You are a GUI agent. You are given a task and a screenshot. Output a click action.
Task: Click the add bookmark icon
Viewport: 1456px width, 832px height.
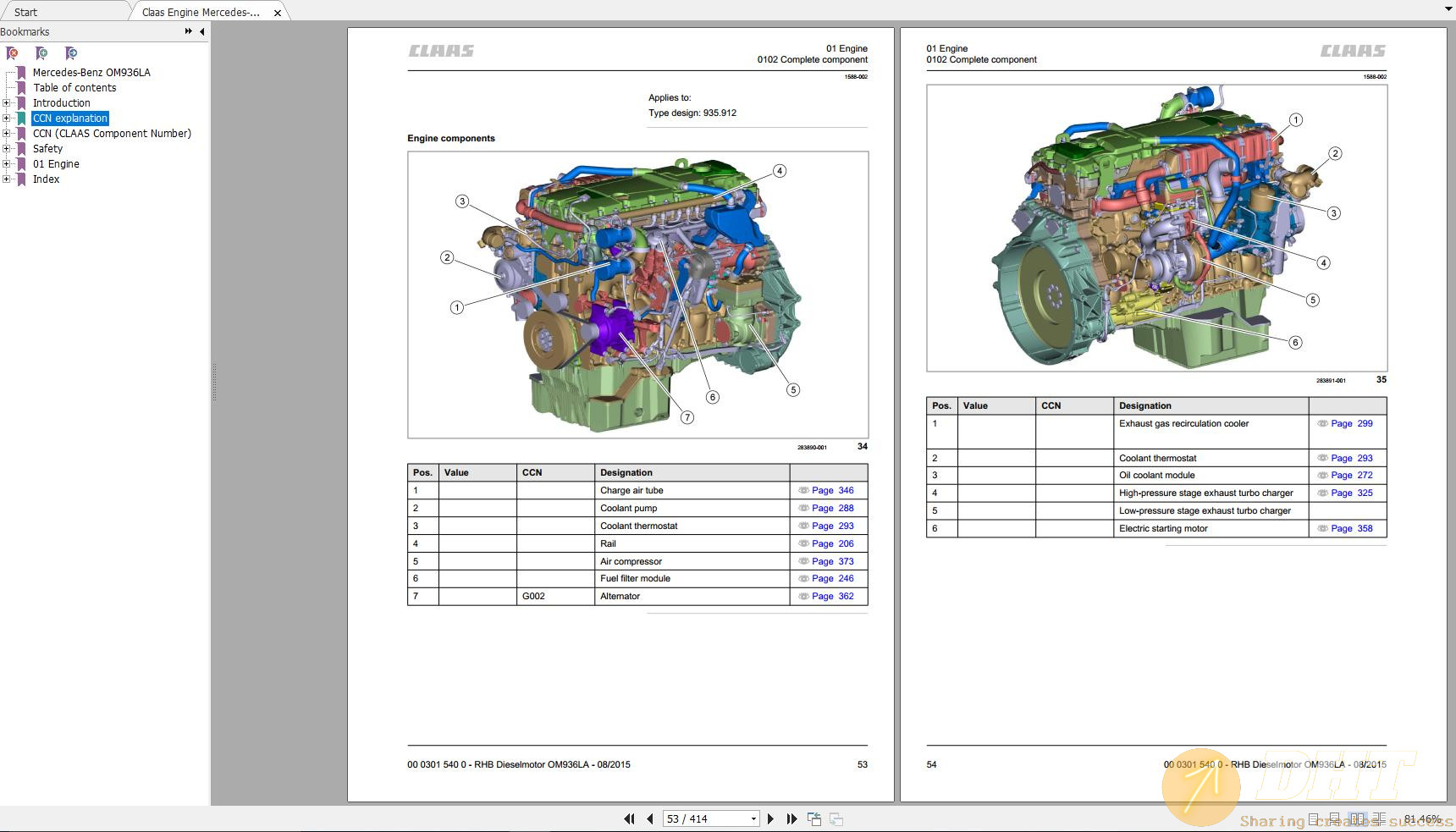pyautogui.click(x=41, y=53)
